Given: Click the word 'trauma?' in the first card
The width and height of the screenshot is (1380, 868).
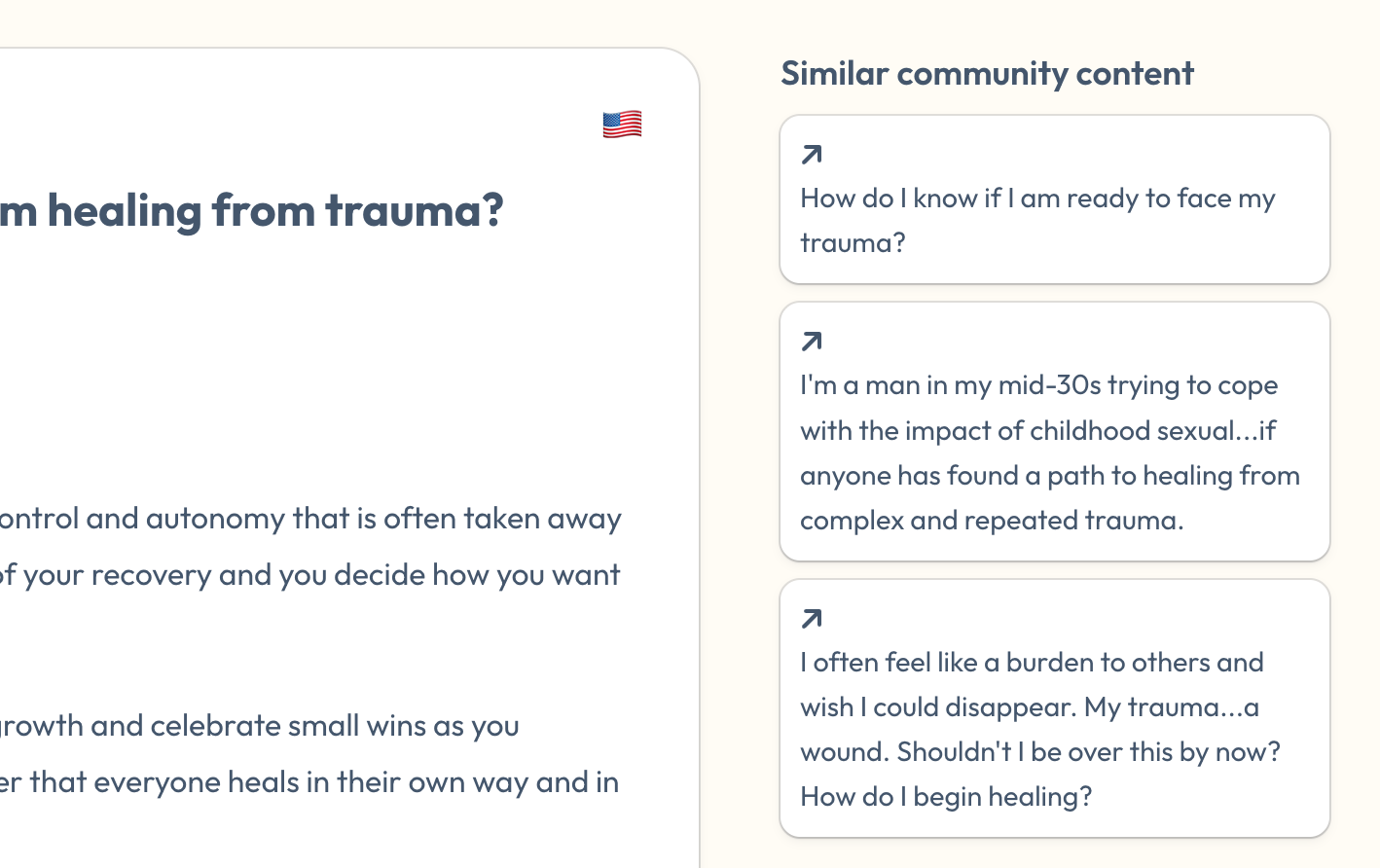Looking at the screenshot, I should click(853, 243).
